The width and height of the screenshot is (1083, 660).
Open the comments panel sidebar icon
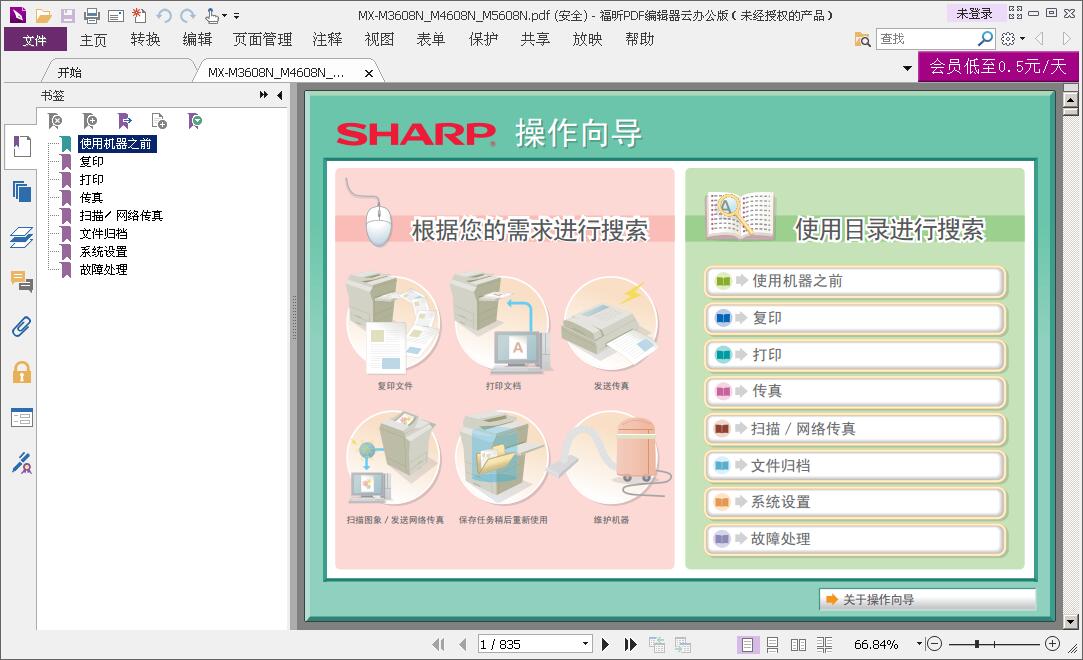click(x=21, y=281)
